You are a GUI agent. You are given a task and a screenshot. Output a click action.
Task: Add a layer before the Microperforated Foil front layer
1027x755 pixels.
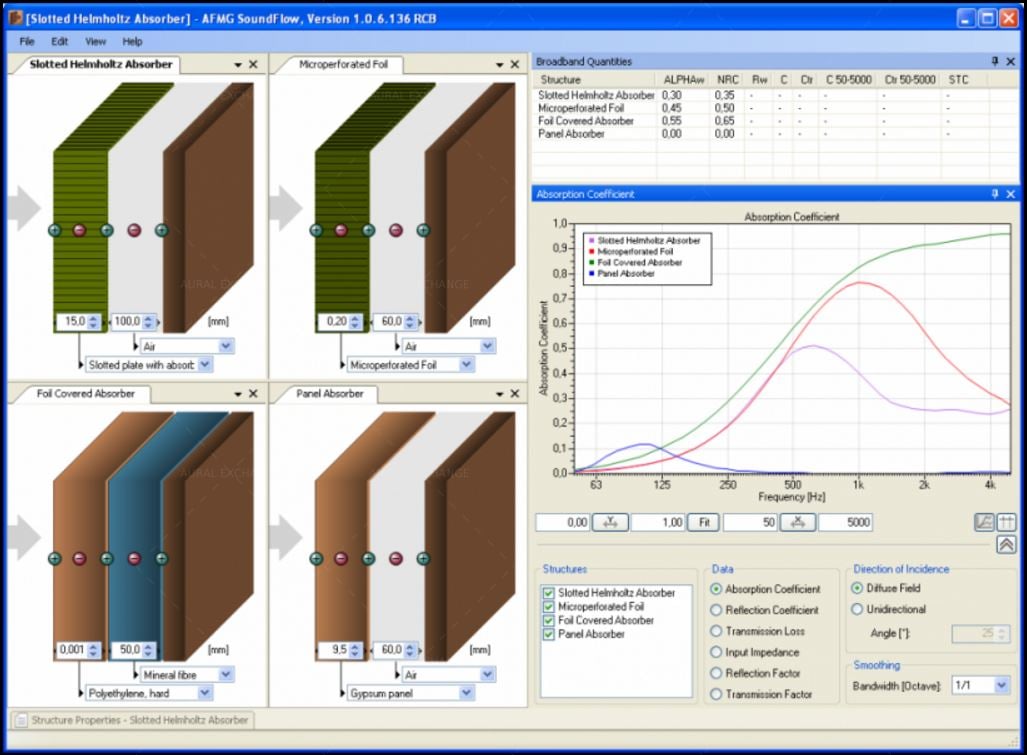[317, 230]
